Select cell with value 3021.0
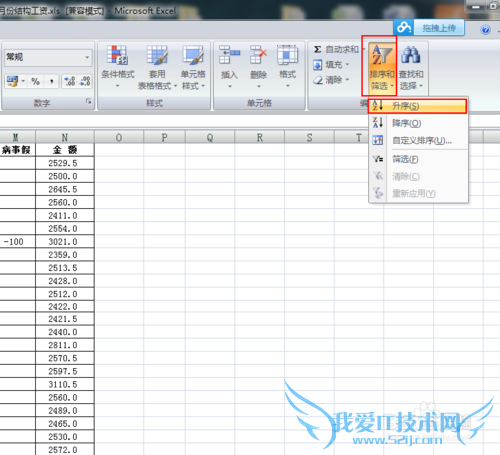Viewport: 500px width, 455px height. [x=65, y=242]
